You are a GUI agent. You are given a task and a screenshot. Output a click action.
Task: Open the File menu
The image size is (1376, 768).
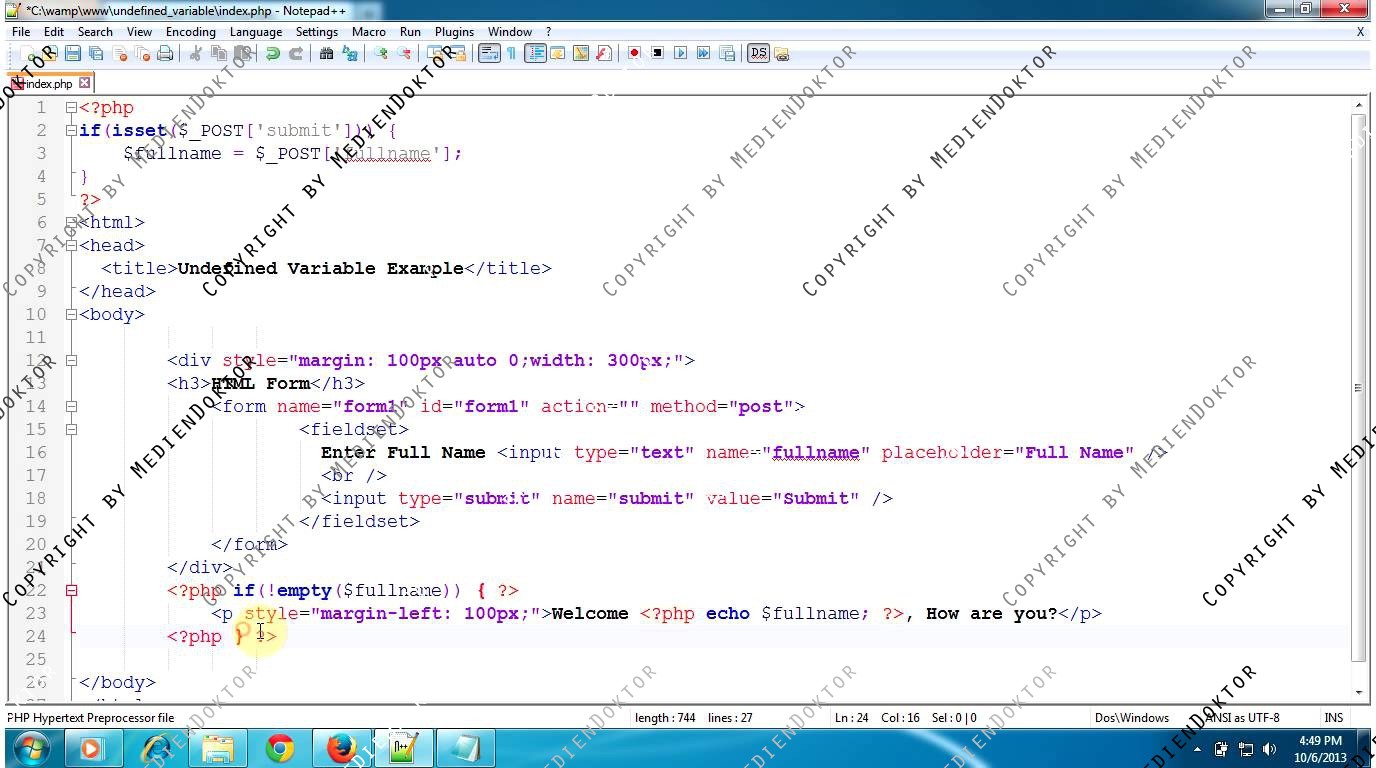tap(21, 31)
